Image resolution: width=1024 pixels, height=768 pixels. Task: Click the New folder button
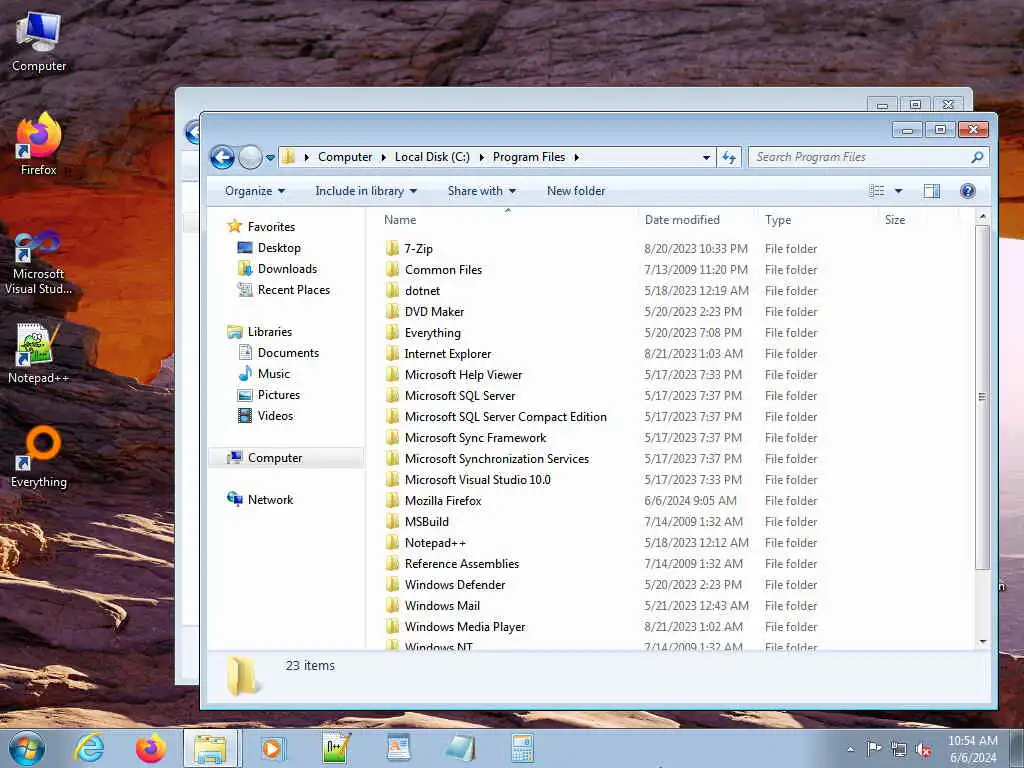pos(576,191)
